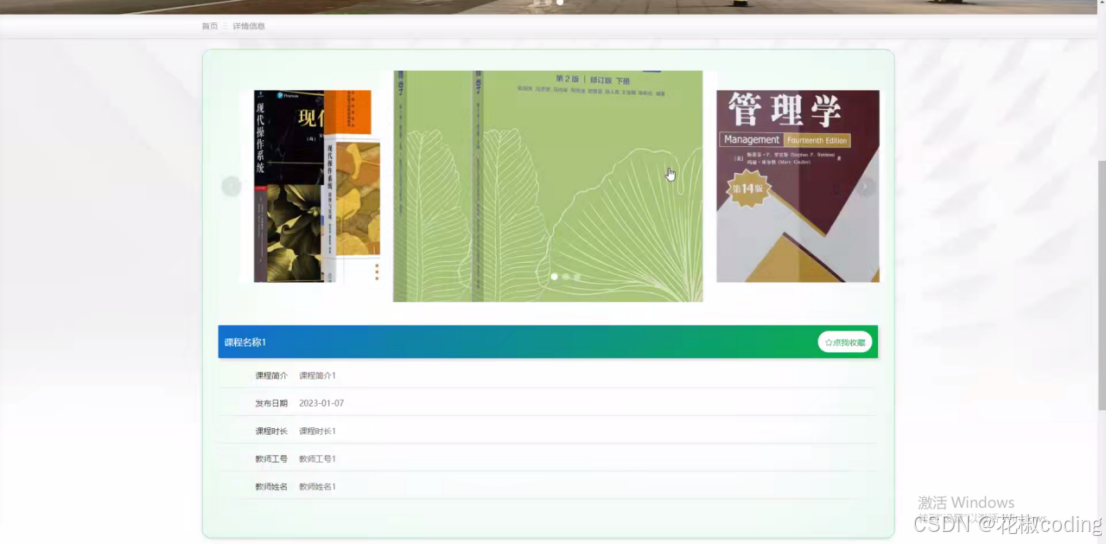Click the page vertical scrollbar thumb
Viewport: 1106px width, 544px height.
[1102, 285]
